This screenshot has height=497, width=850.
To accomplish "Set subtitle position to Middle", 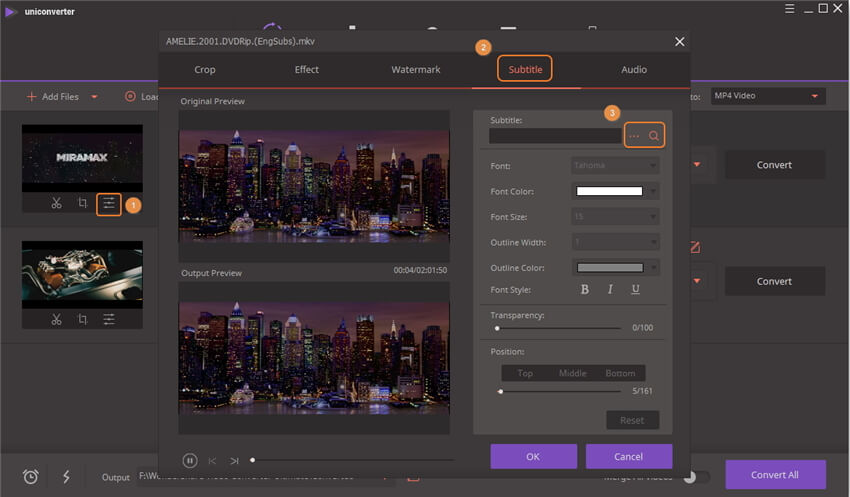I will 572,373.
